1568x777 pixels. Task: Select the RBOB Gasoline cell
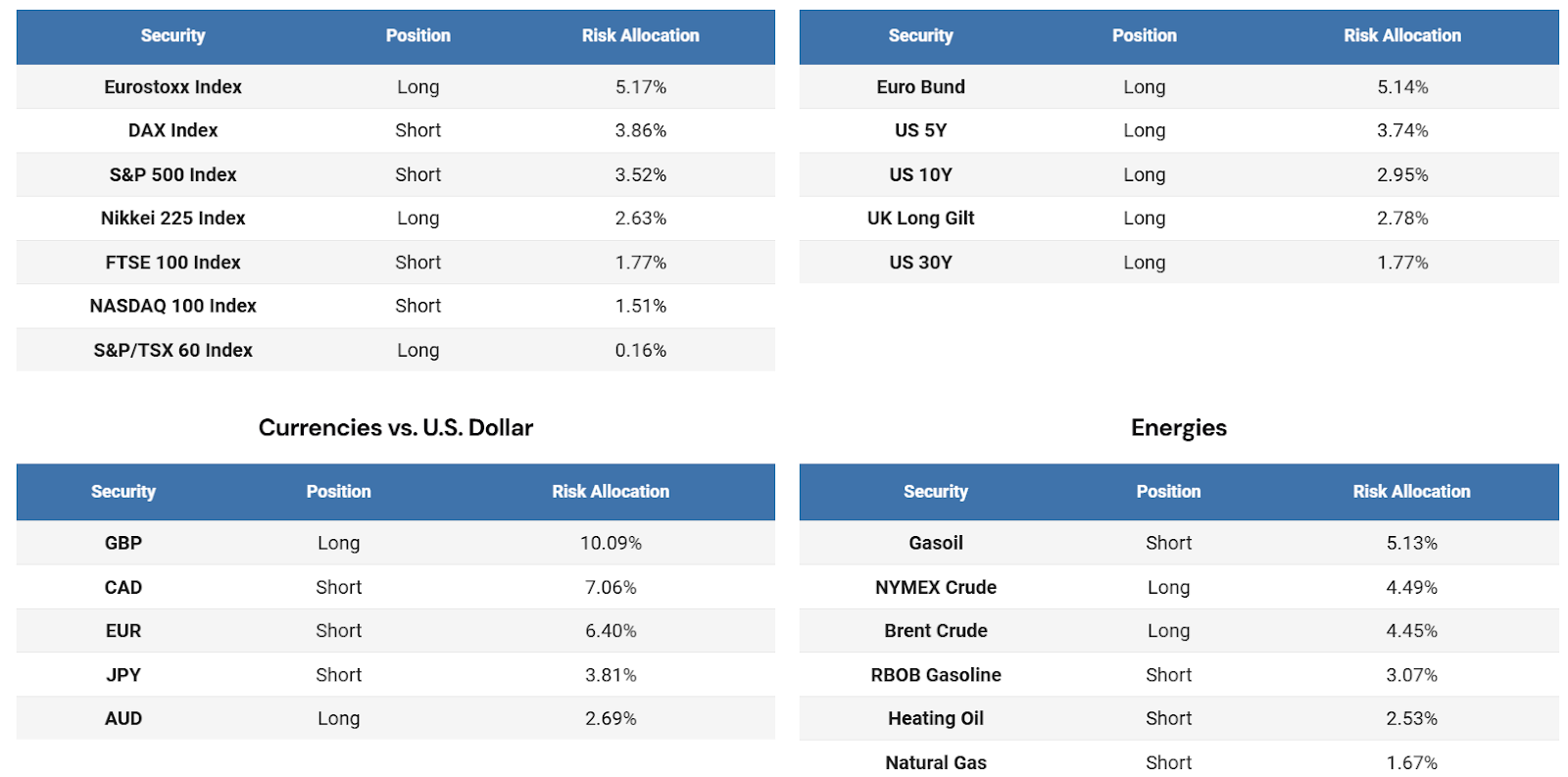click(x=936, y=675)
